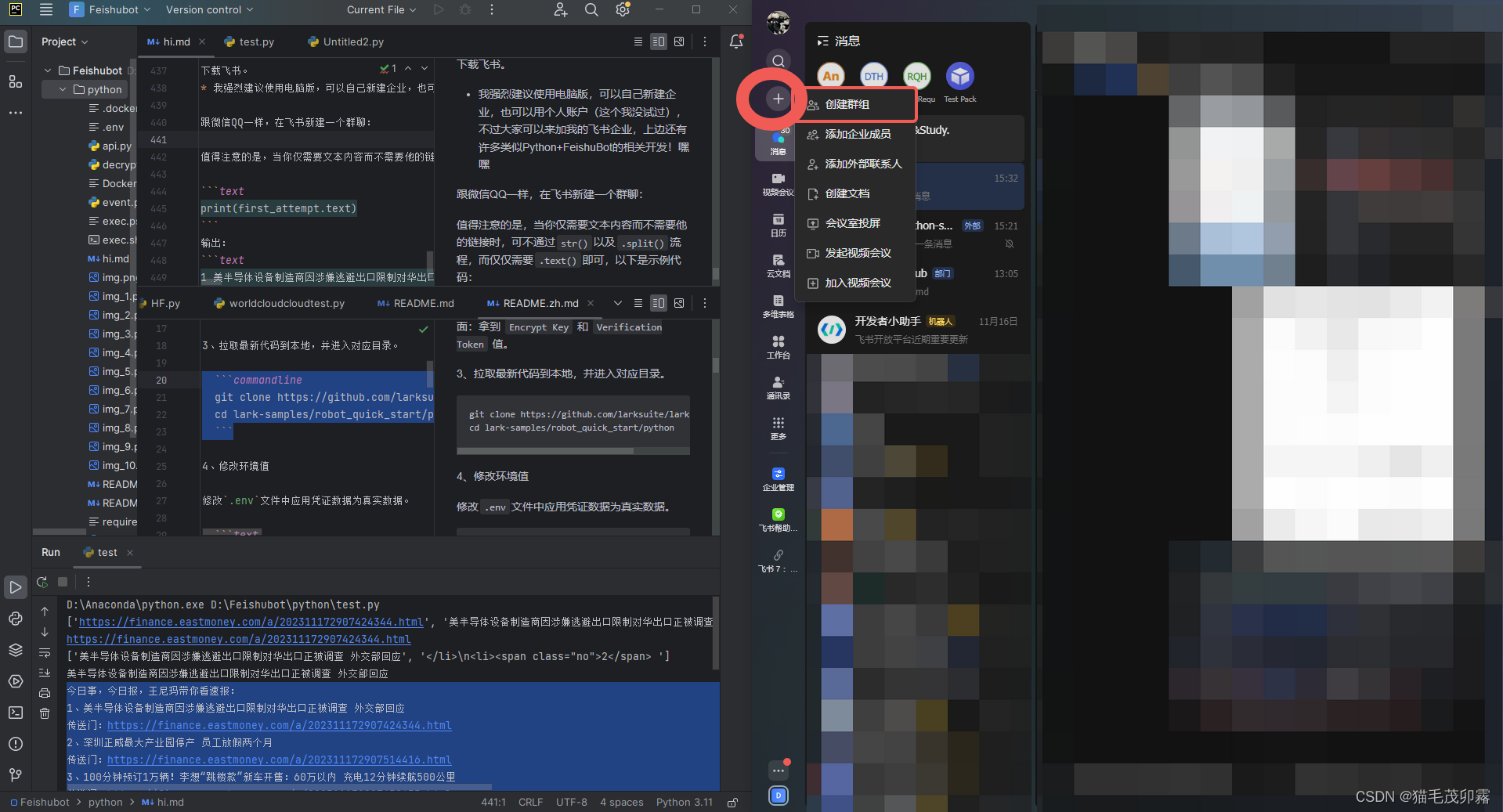Open the Structure tool window icon

[16, 81]
